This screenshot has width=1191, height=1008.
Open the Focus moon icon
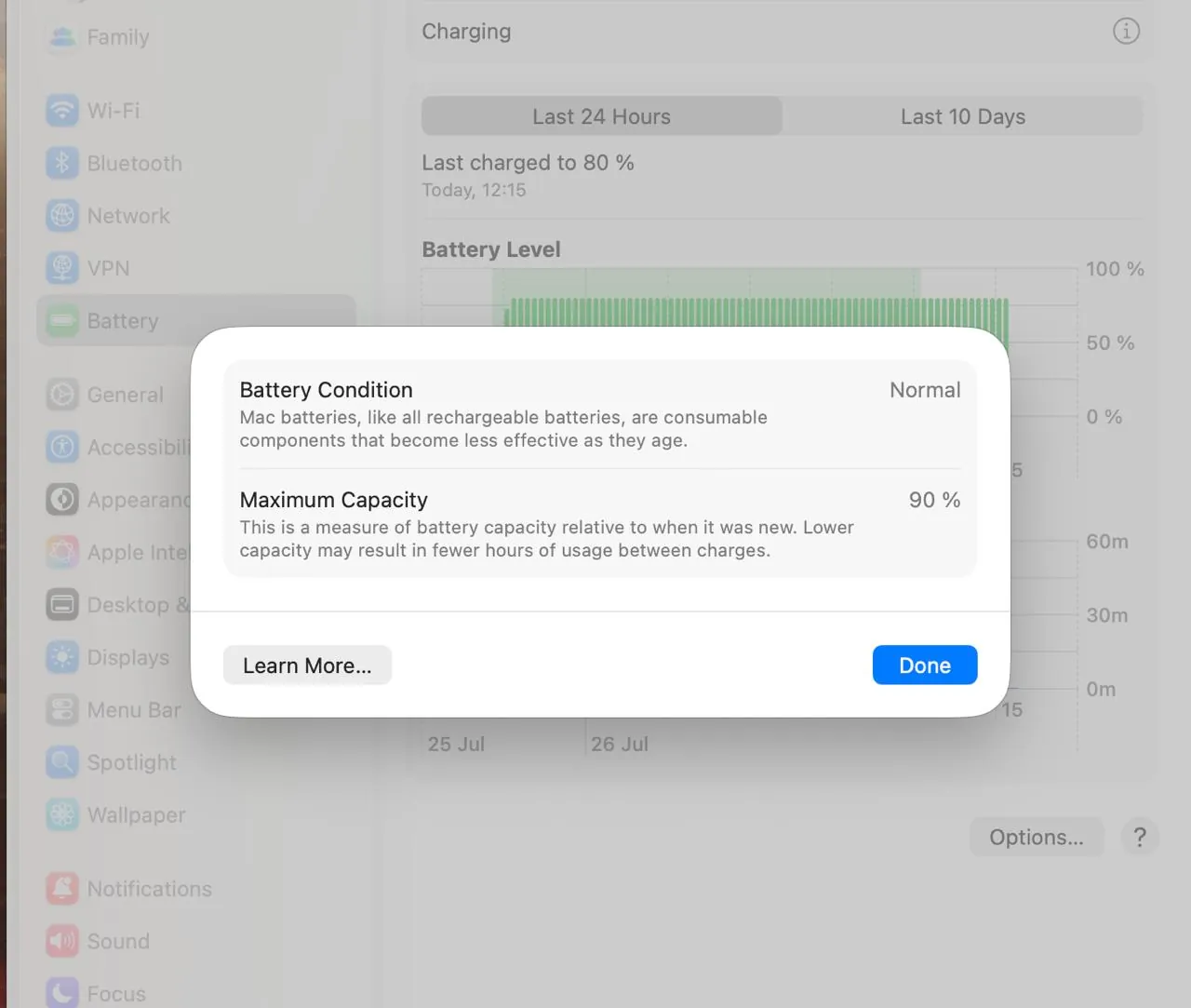pyautogui.click(x=62, y=993)
